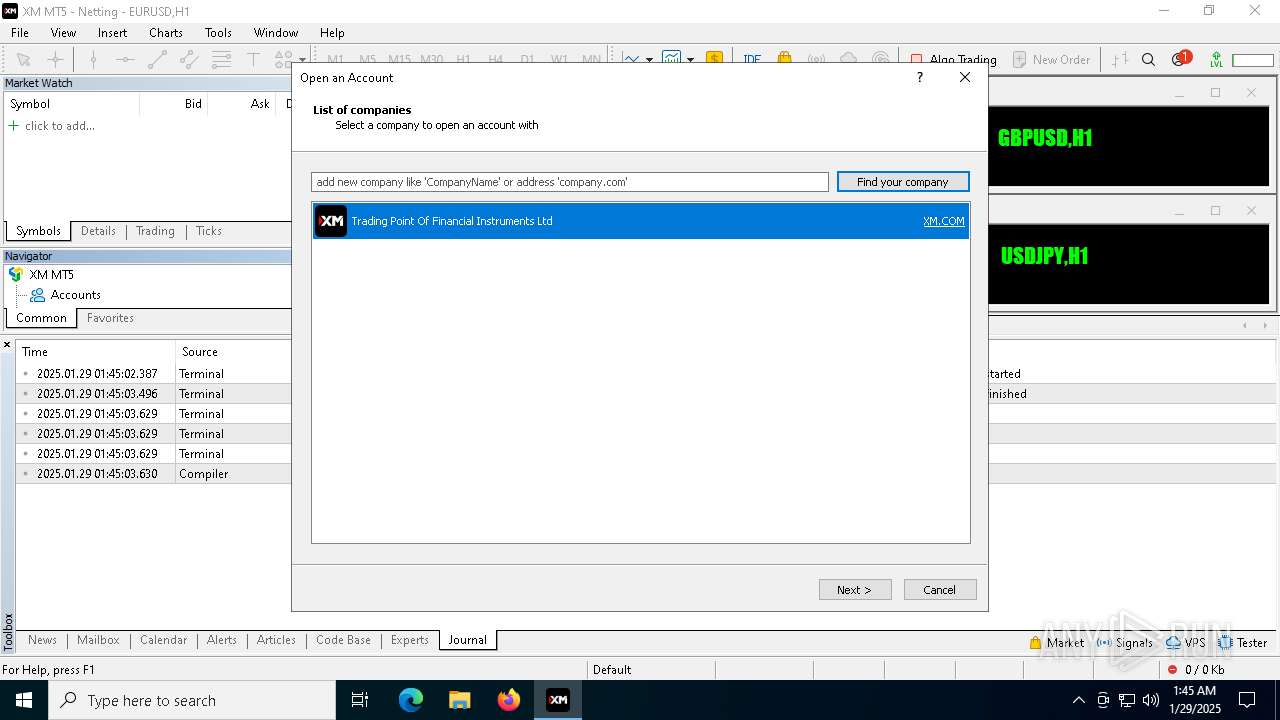
Task: Open account notifications icon with badge
Action: point(1180,59)
